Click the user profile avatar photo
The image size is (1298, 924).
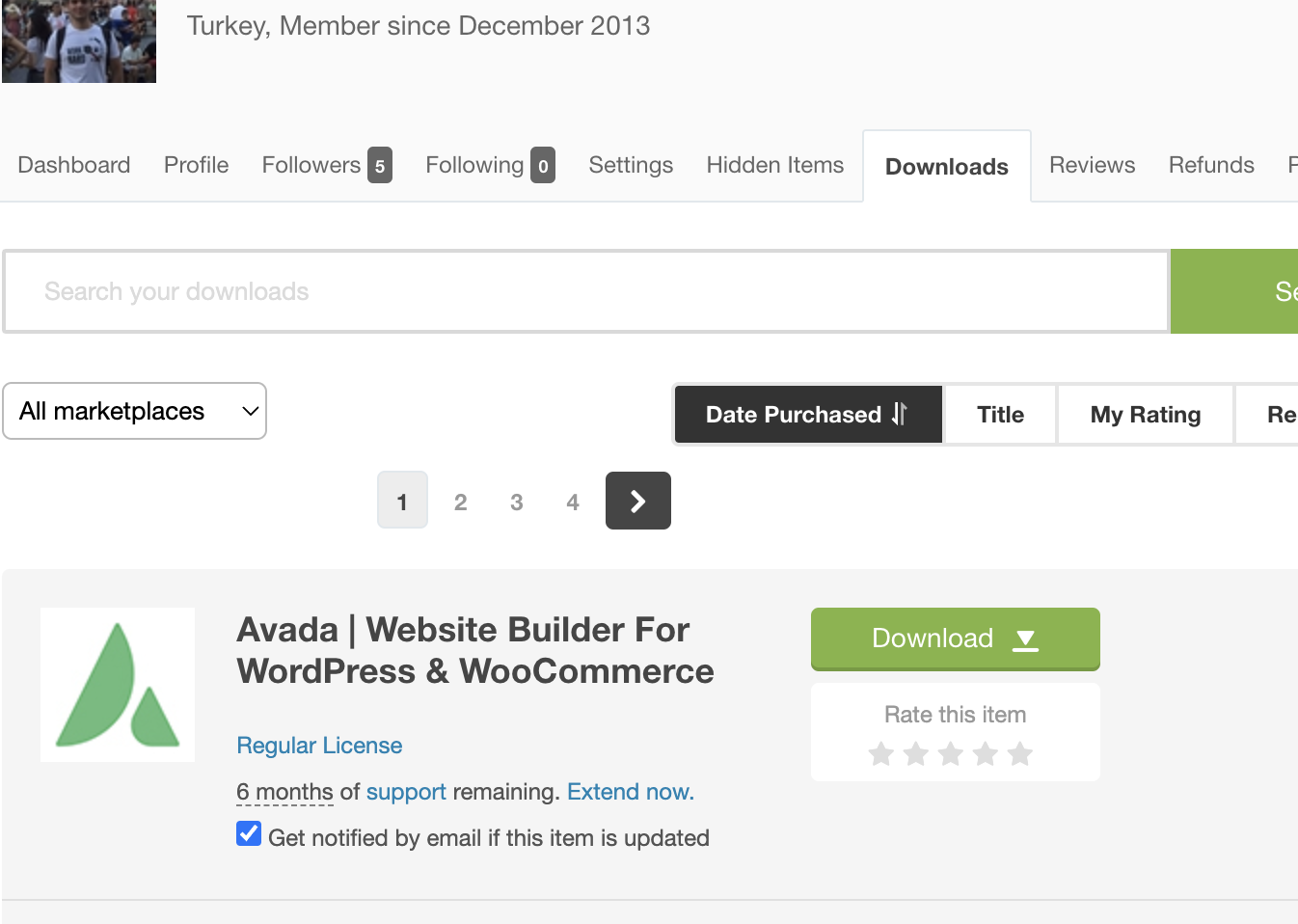(x=79, y=41)
